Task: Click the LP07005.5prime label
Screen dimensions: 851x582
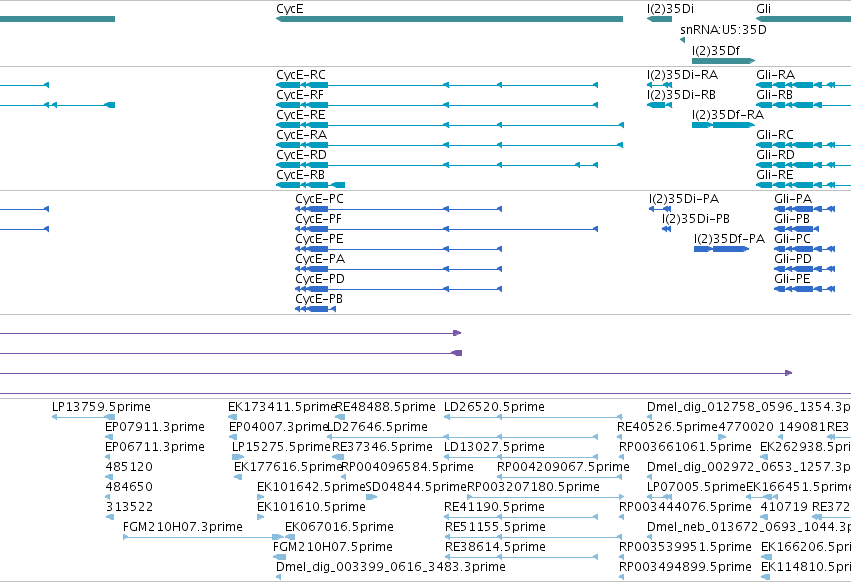Action: [x=696, y=487]
